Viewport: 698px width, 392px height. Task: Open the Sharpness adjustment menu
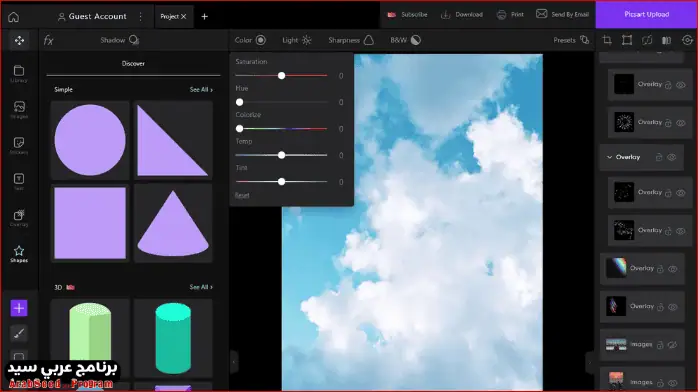[x=351, y=40]
